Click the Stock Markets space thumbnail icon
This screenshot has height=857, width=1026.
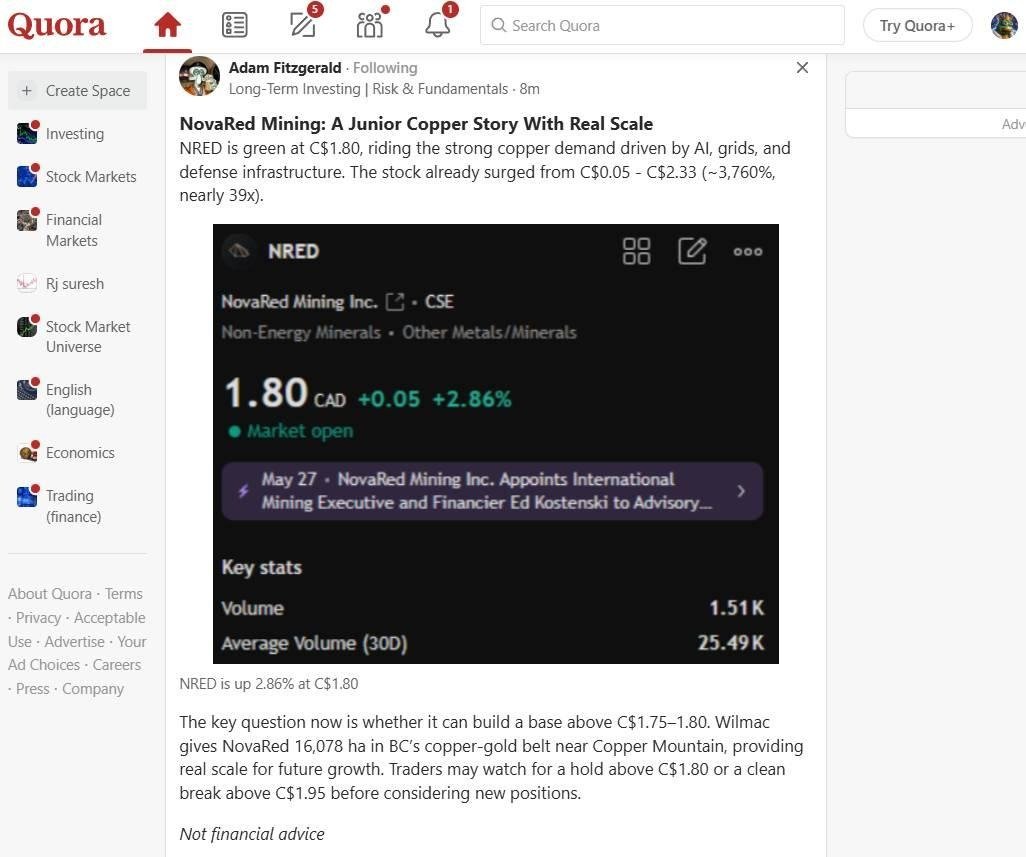(x=27, y=176)
